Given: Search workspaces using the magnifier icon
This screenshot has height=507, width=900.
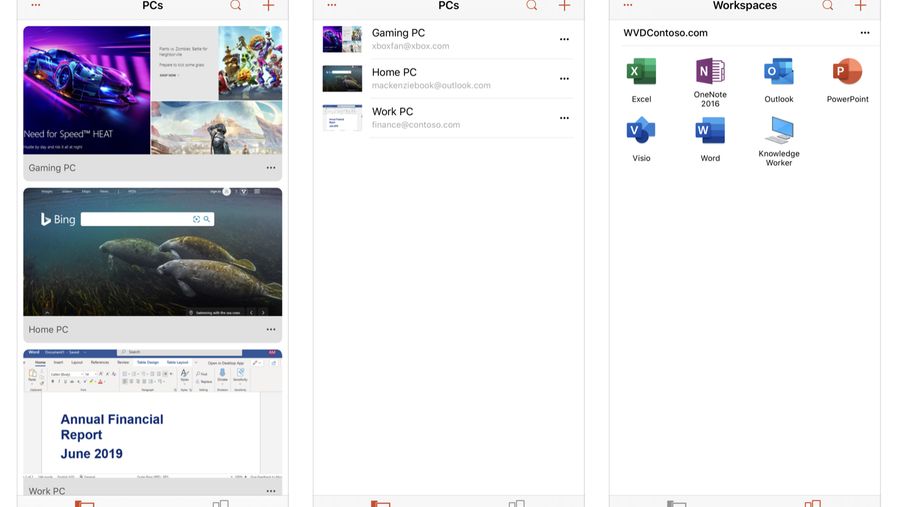Looking at the screenshot, I should coord(828,6).
